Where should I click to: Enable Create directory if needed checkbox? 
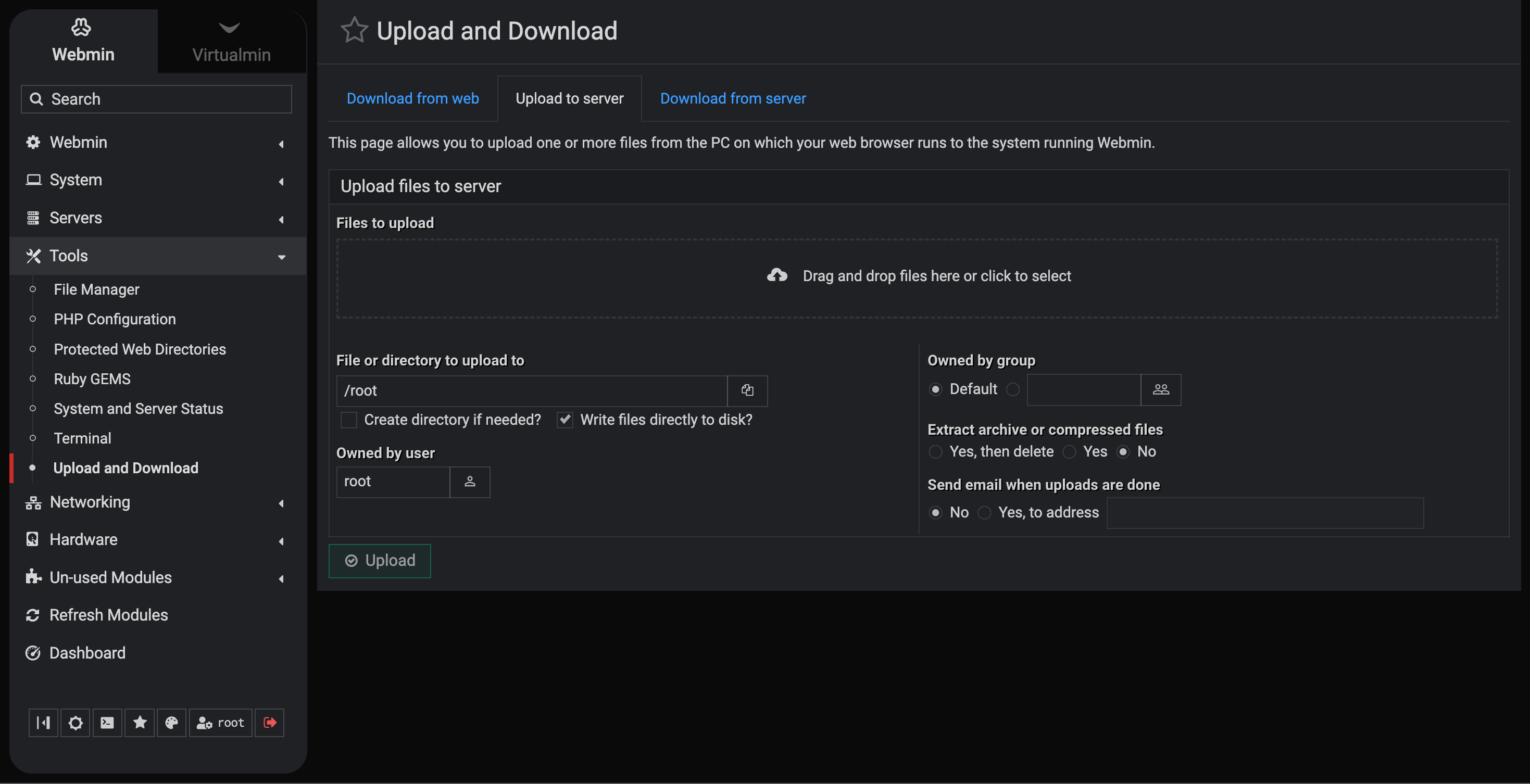point(348,420)
